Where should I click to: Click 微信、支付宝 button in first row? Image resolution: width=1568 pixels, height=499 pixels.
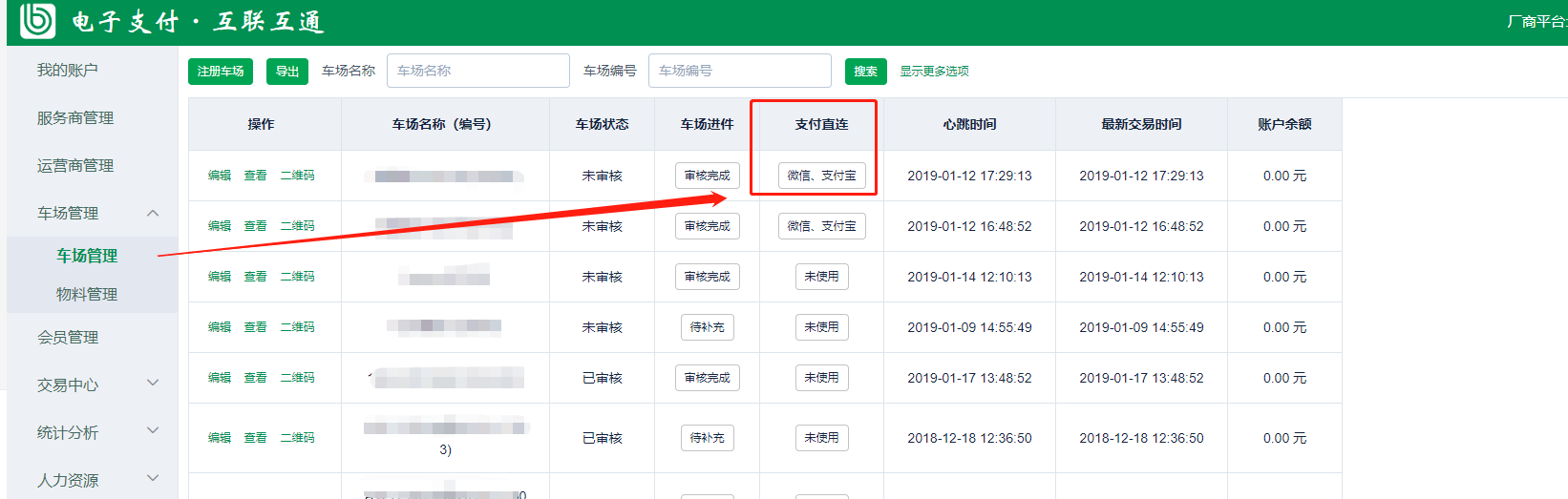[x=821, y=176]
